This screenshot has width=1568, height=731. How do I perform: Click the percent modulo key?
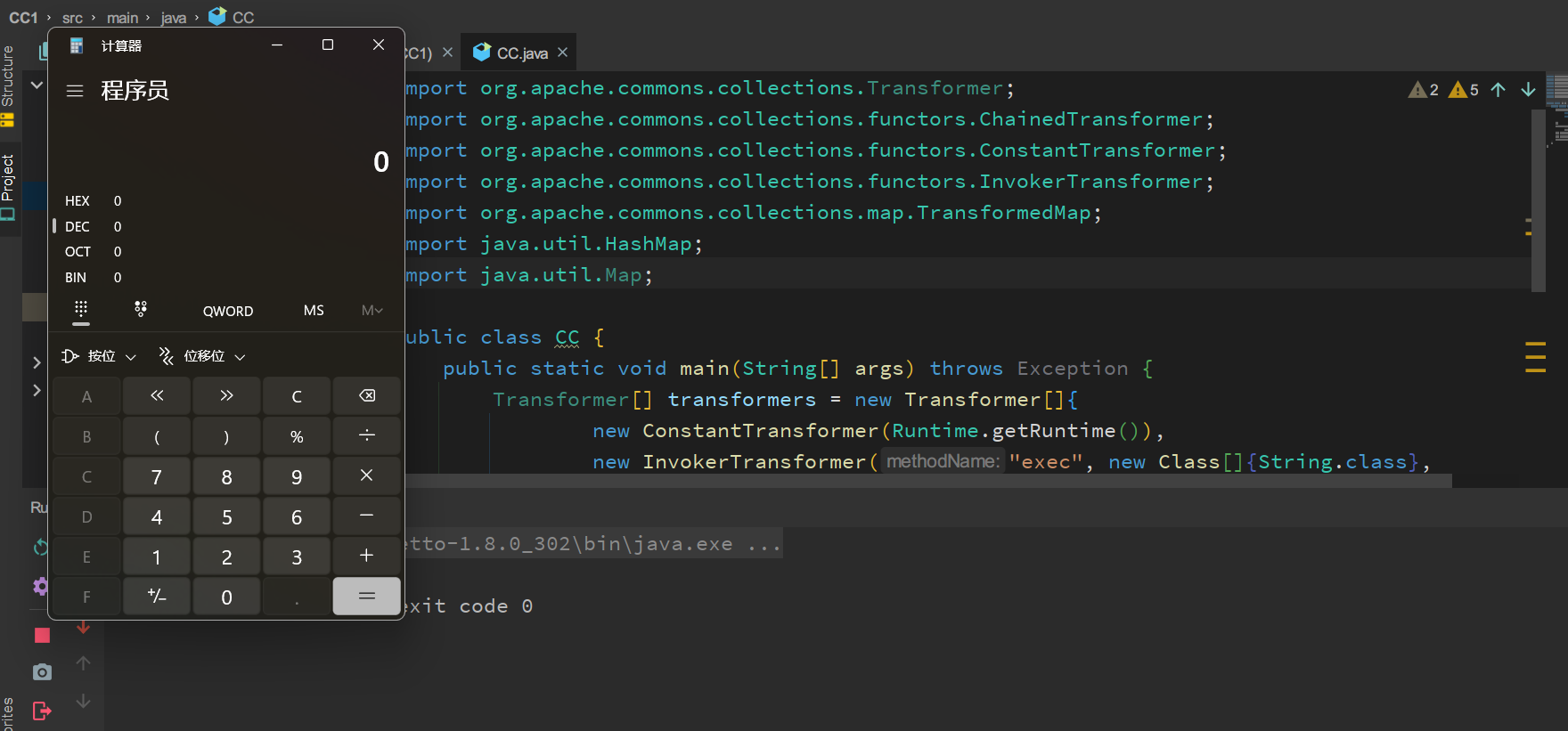pyautogui.click(x=297, y=436)
